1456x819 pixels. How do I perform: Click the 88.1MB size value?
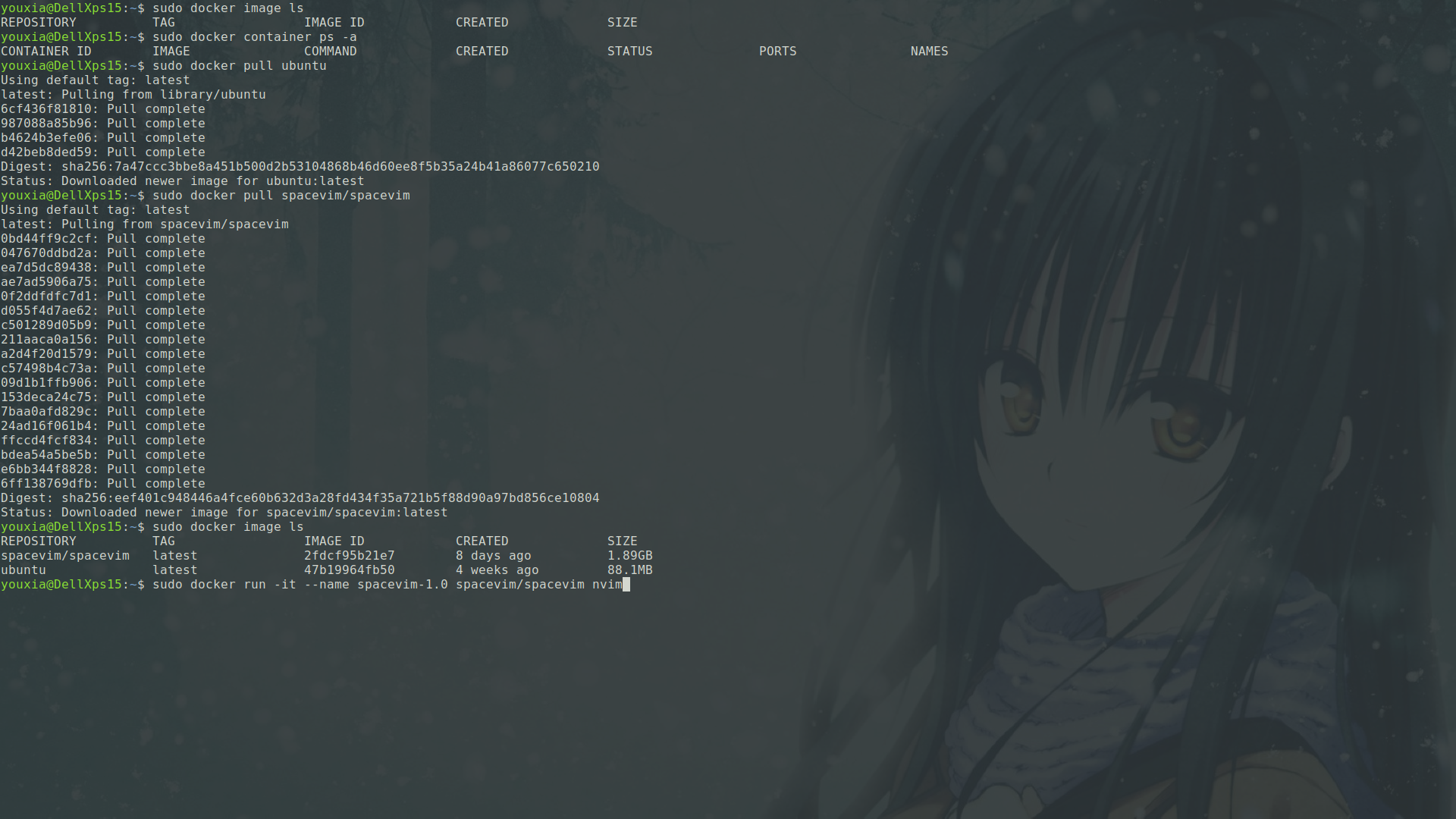click(630, 570)
